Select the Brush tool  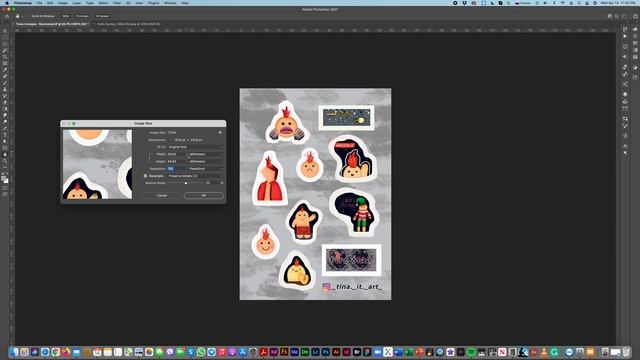pyautogui.click(x=5, y=83)
